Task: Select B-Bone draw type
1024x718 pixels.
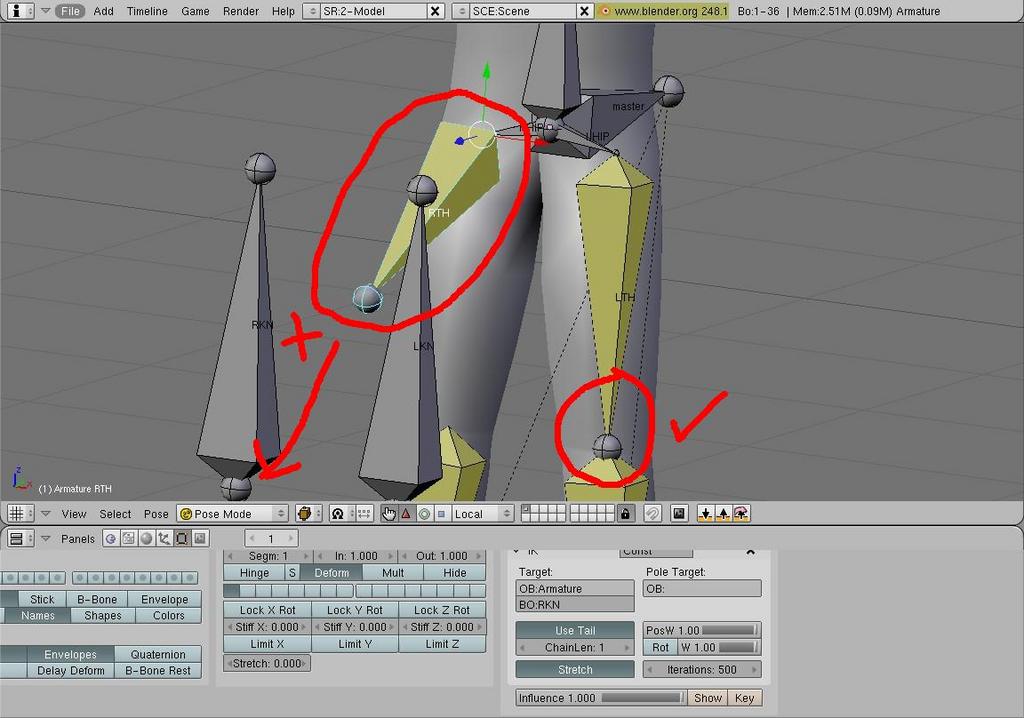Action: (x=97, y=599)
